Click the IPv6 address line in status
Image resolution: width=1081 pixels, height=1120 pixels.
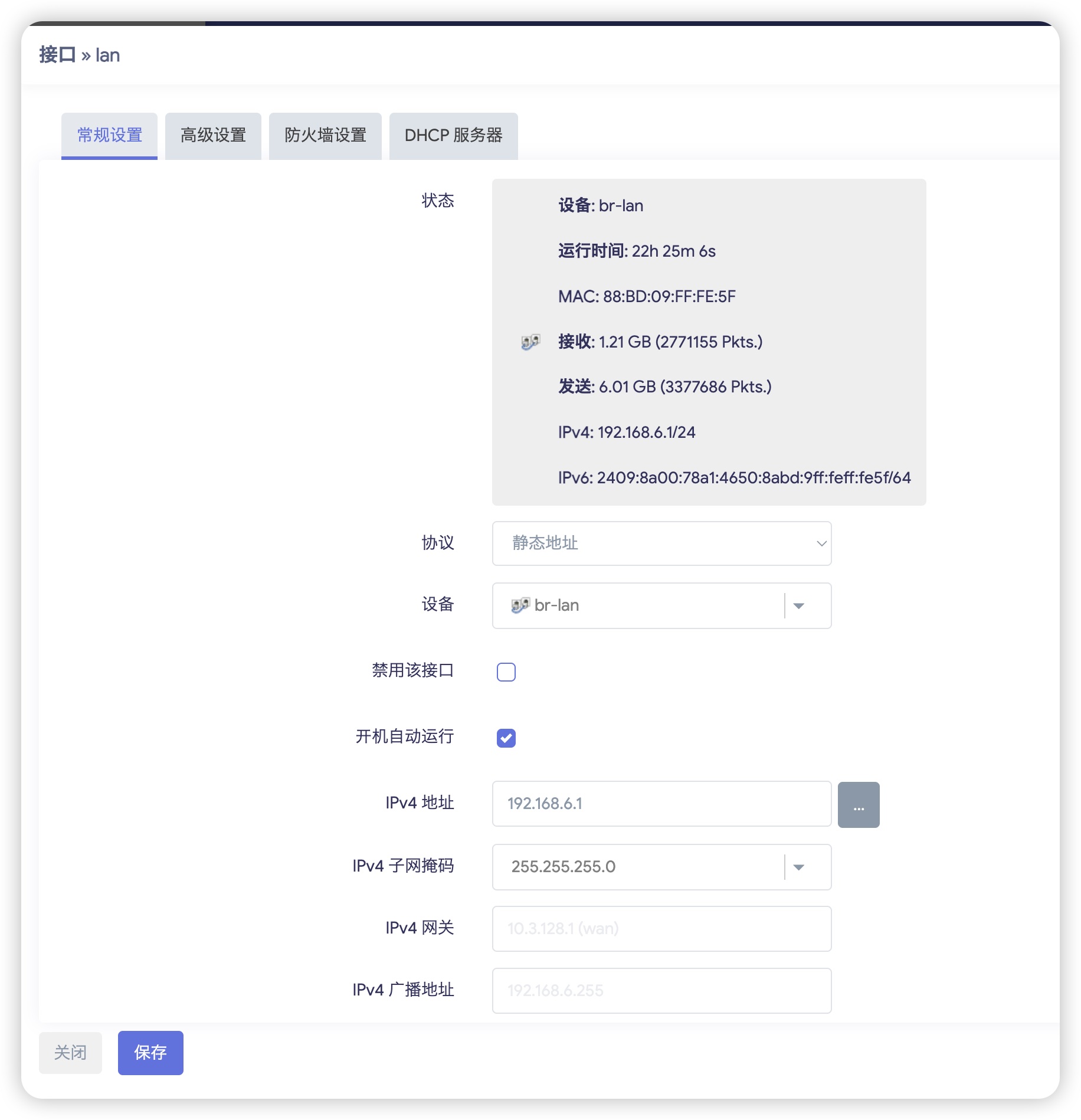734,478
